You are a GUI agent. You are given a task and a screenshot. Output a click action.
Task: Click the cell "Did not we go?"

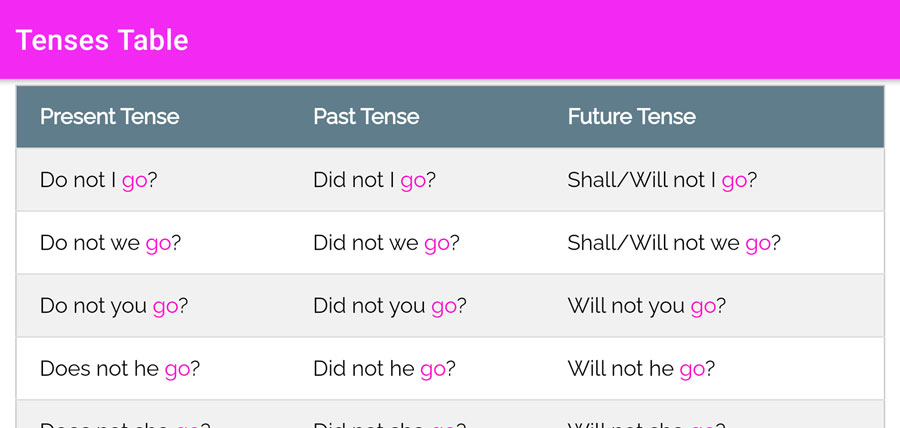(x=387, y=243)
